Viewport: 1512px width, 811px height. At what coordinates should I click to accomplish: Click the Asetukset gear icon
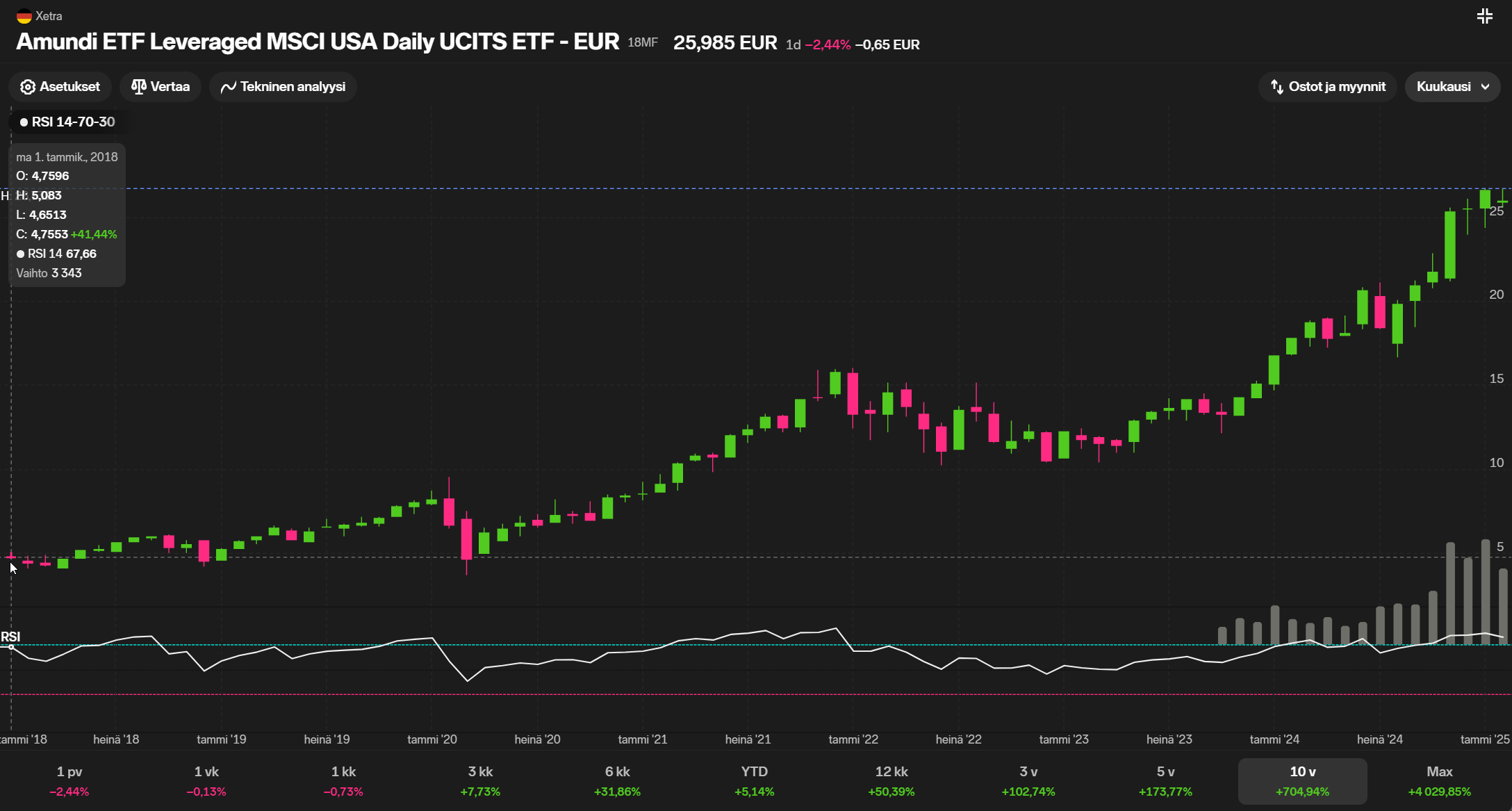(x=28, y=87)
